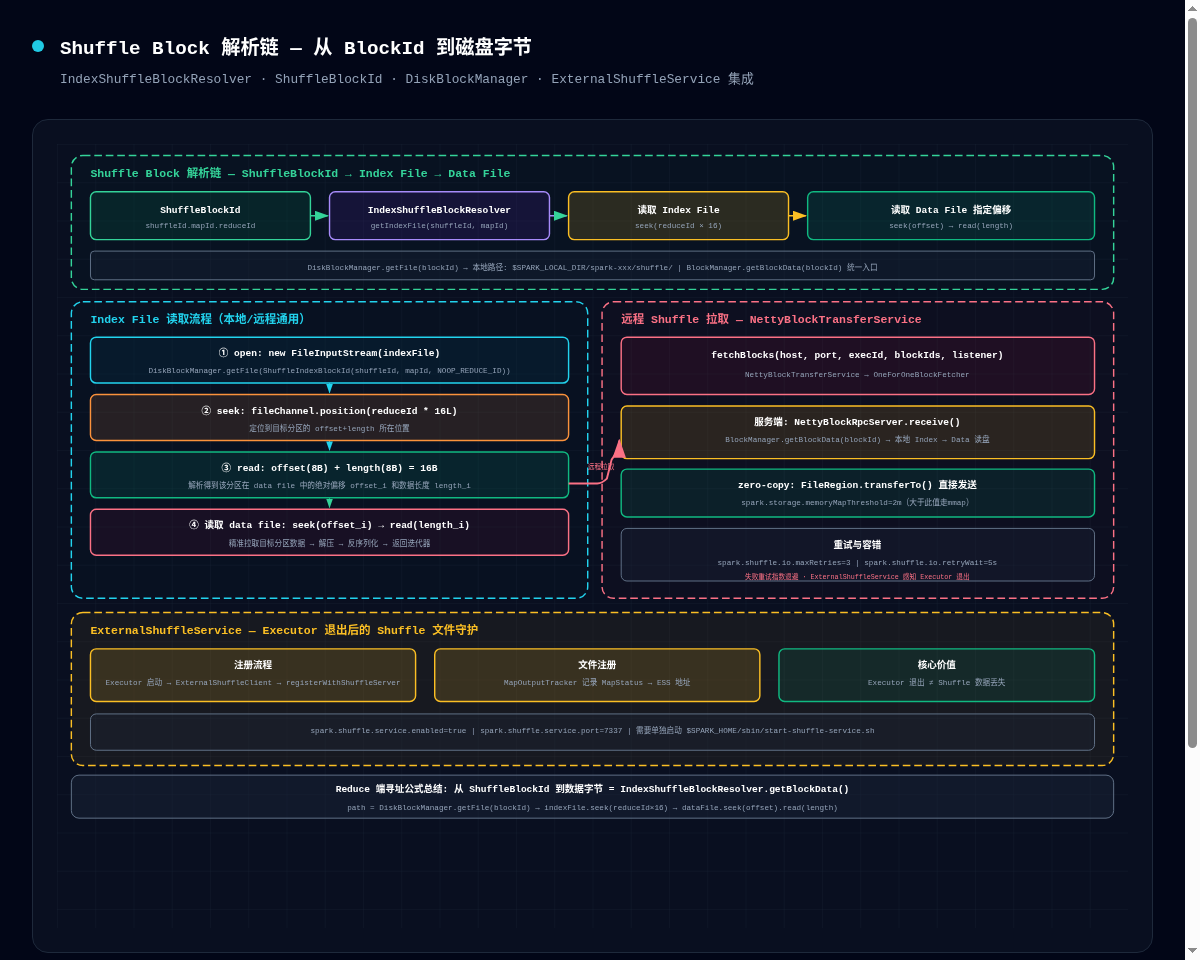Select the zero-copy FileRegion.transferTo() box
This screenshot has width=1200, height=960.
(857, 493)
